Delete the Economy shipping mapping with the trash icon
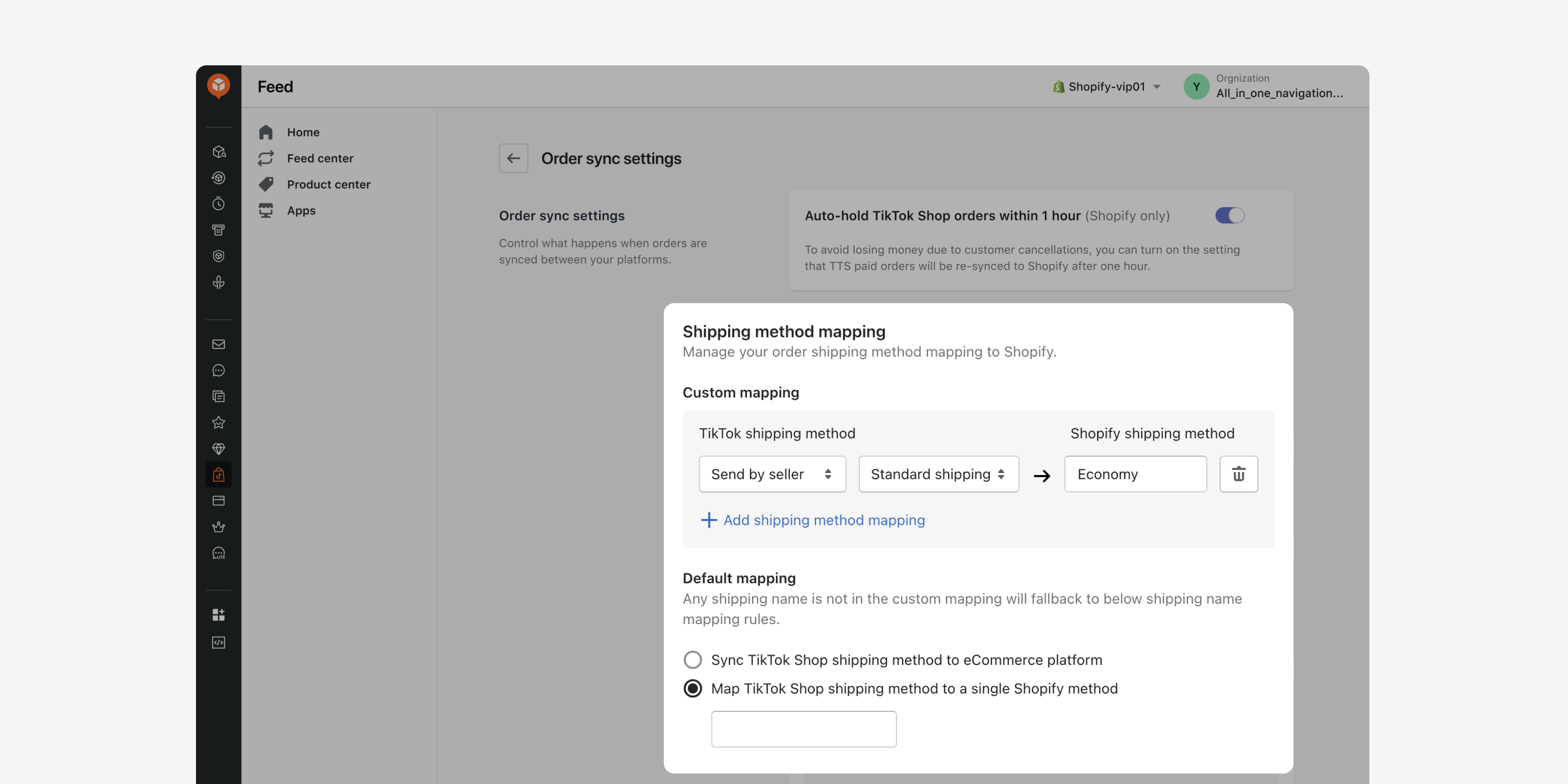 point(1238,474)
